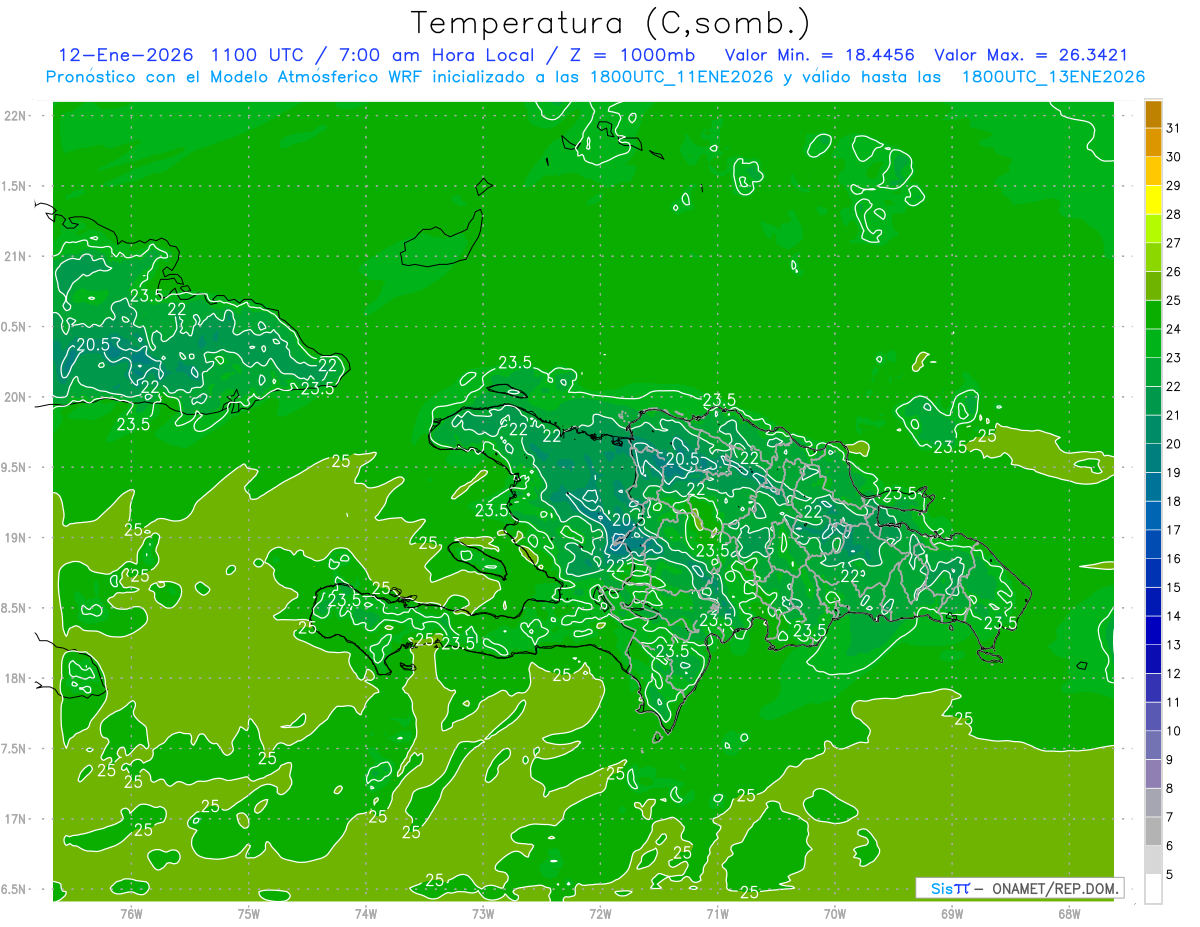Click the '18N' latitude axis label
The image size is (1200, 927).
pos(15,678)
